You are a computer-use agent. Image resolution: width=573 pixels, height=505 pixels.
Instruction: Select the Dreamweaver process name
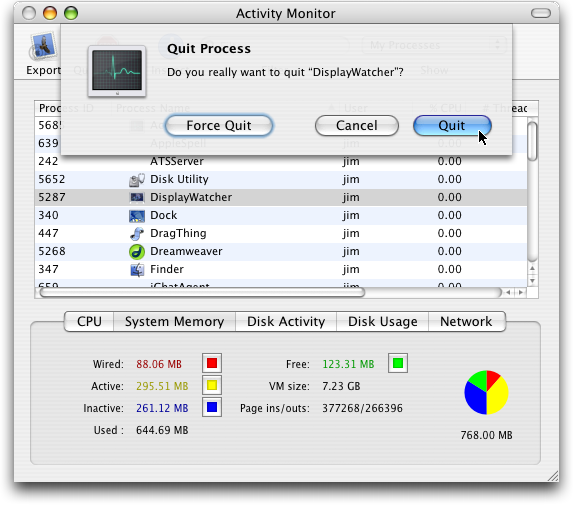(x=186, y=251)
